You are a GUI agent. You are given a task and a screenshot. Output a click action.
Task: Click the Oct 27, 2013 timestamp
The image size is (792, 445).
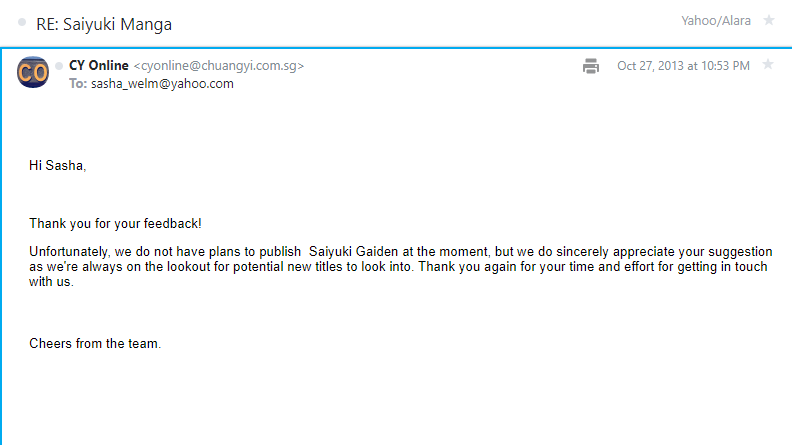(x=683, y=66)
